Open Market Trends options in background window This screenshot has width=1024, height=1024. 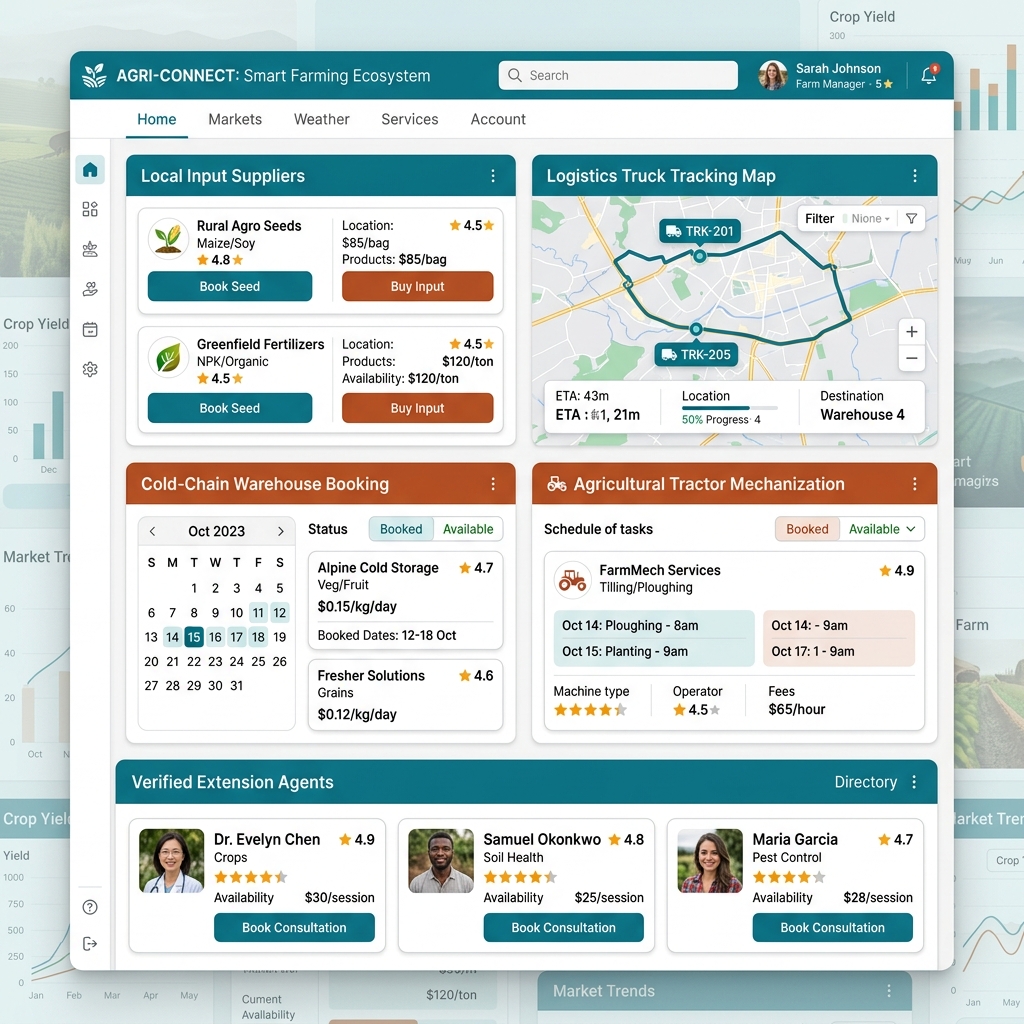pos(889,991)
